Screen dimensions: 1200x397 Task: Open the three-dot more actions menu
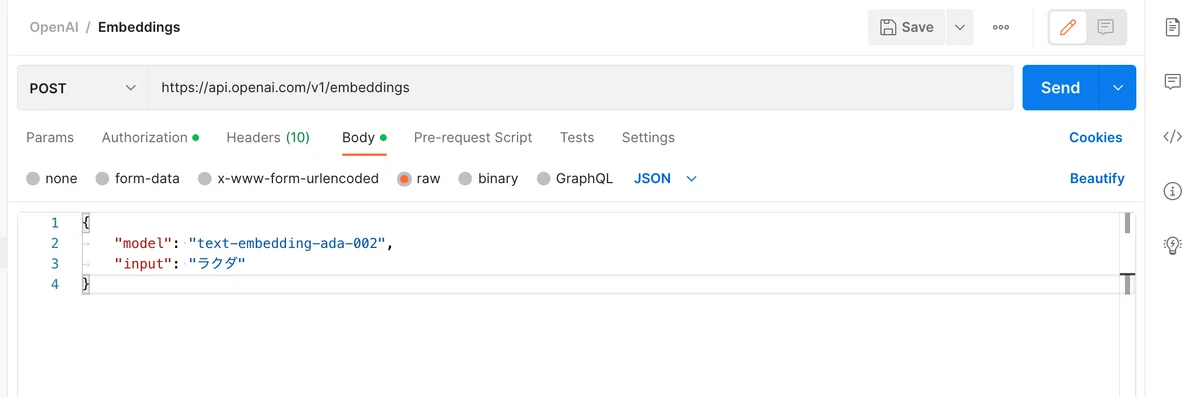(x=1001, y=28)
